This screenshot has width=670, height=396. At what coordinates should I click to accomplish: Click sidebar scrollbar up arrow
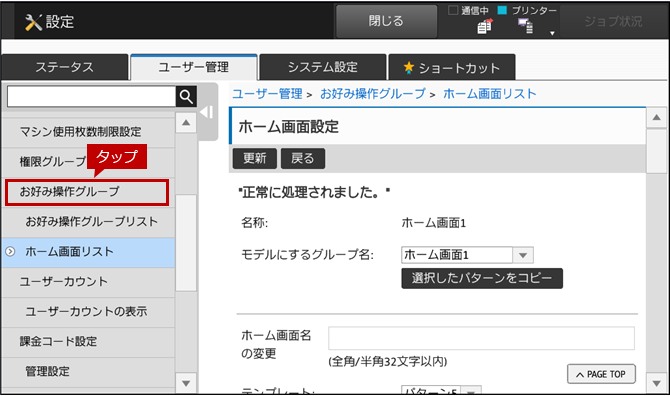[x=186, y=123]
